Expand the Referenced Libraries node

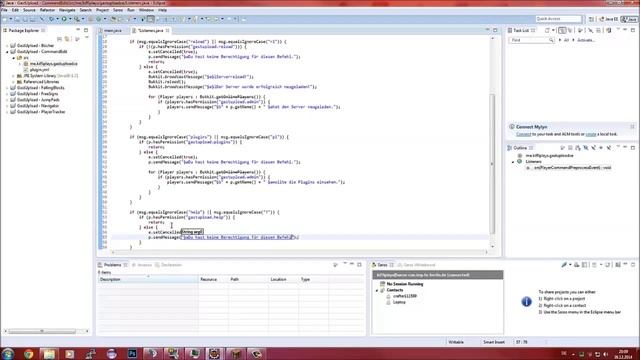pyautogui.click(x=13, y=82)
